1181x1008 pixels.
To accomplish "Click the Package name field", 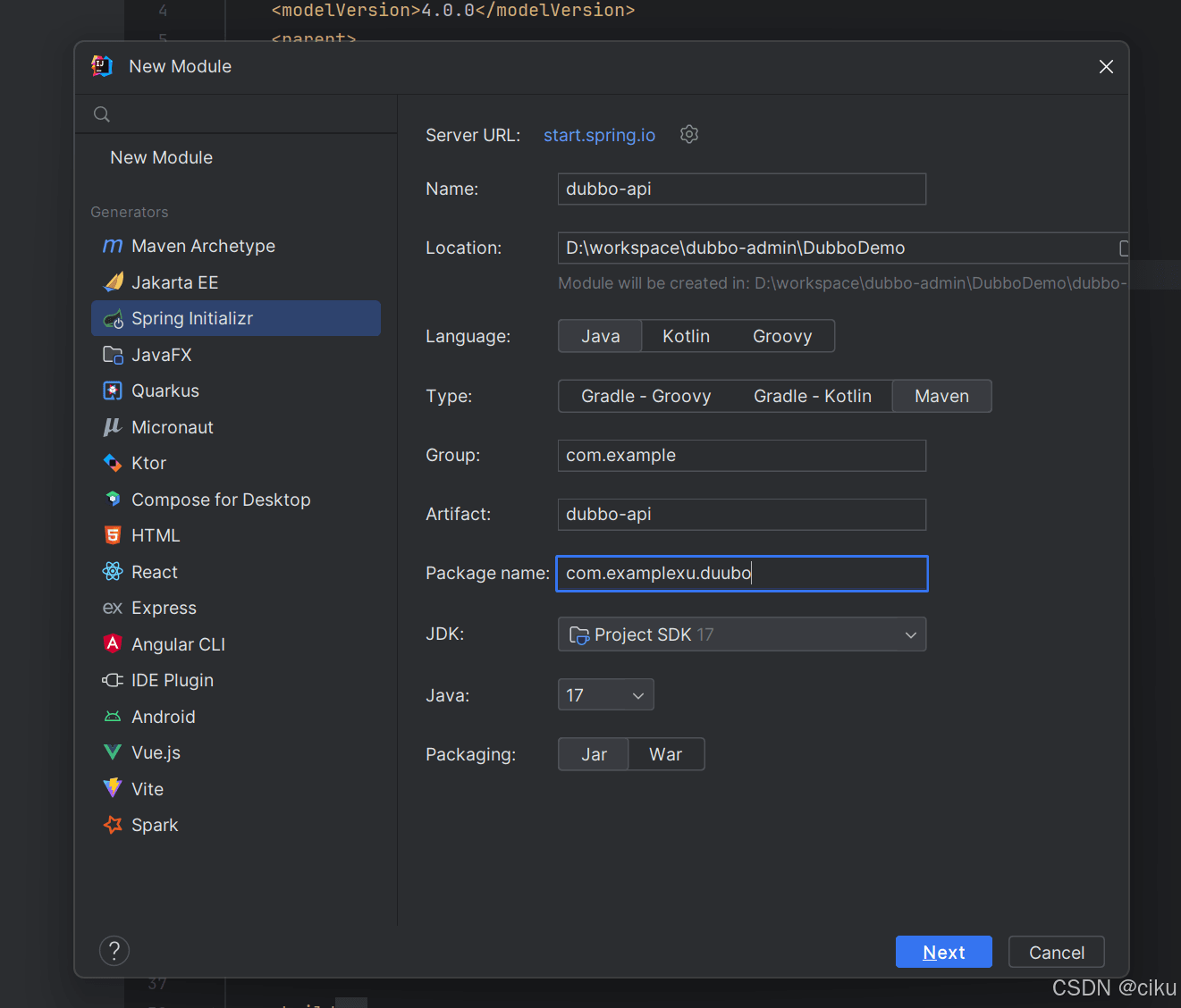I will (742, 574).
